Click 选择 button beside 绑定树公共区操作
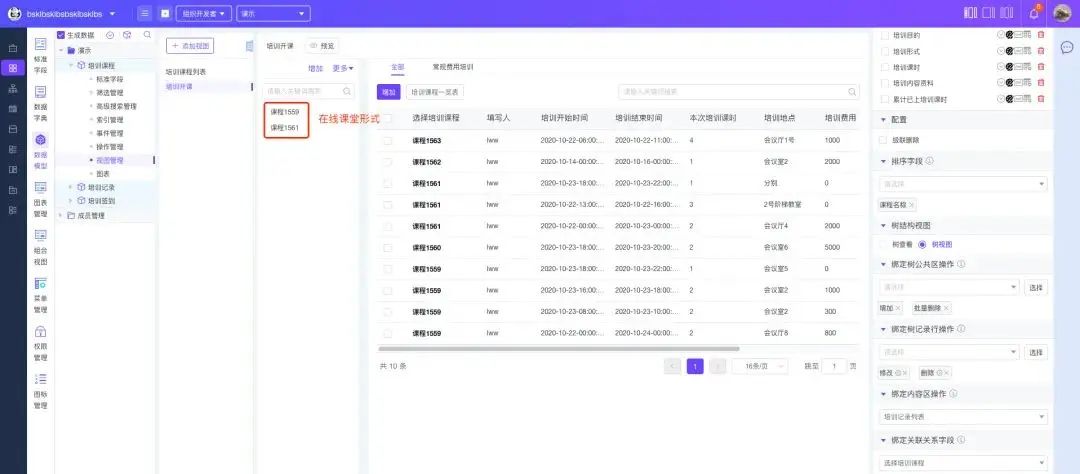This screenshot has width=1080, height=474. tap(1036, 287)
